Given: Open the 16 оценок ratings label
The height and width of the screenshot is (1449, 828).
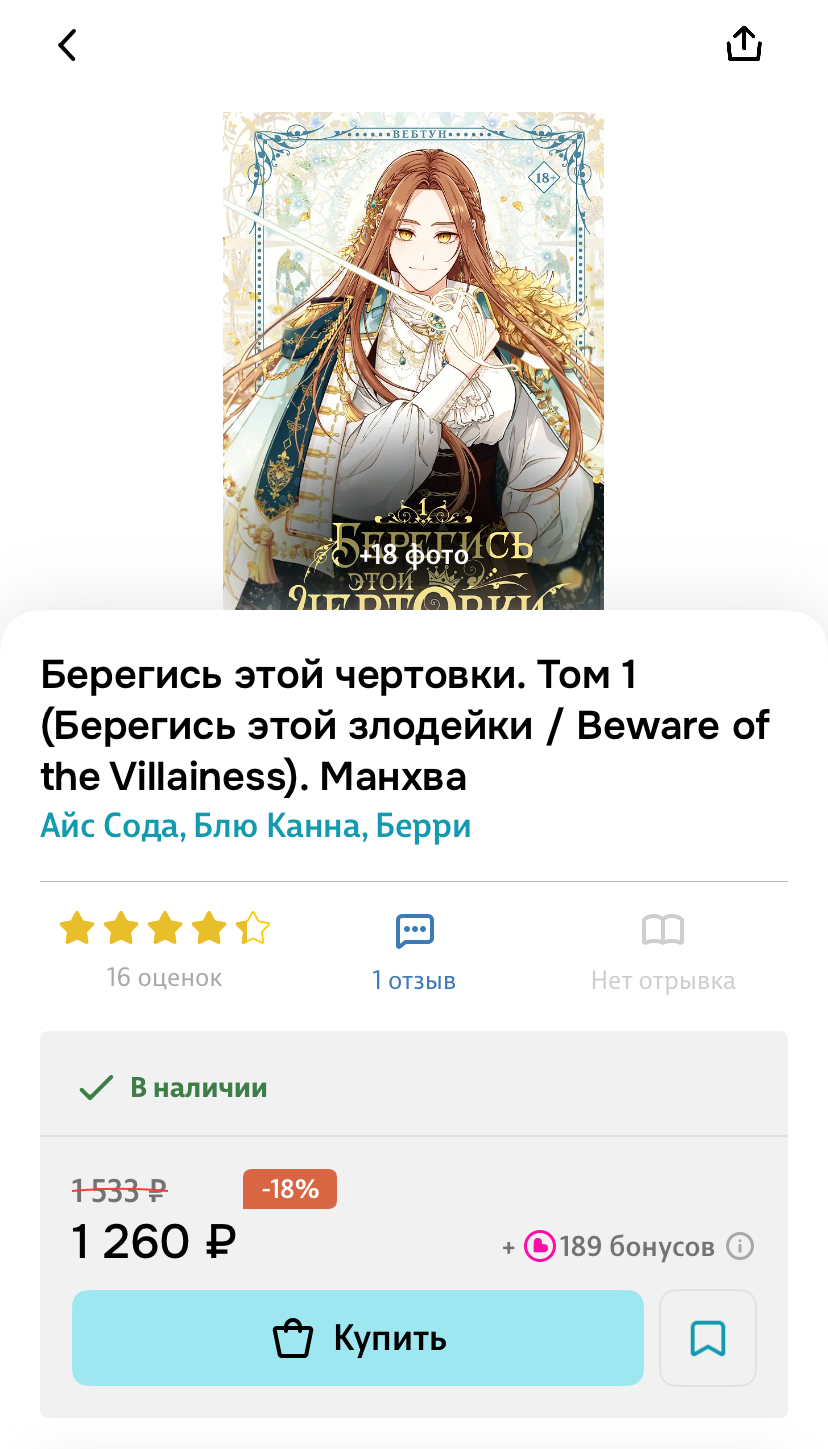Looking at the screenshot, I should (165, 977).
